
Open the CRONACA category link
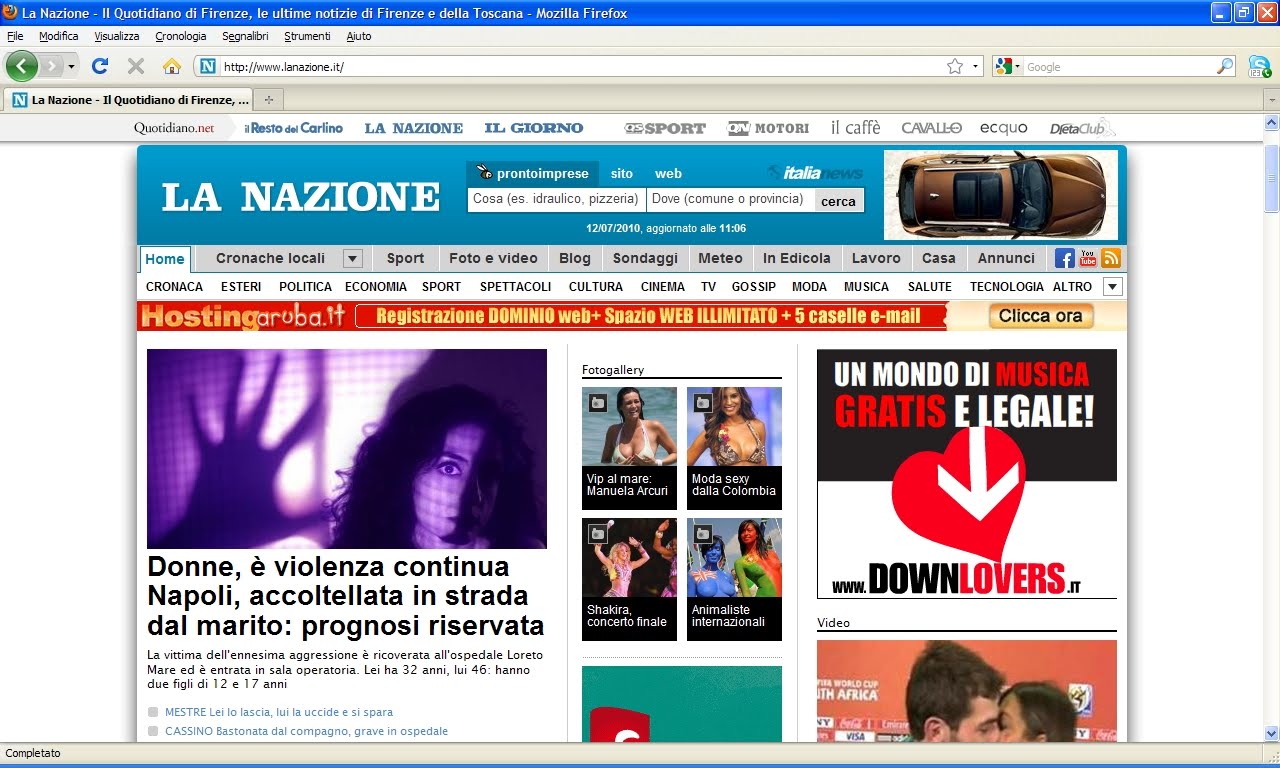pyautogui.click(x=174, y=286)
